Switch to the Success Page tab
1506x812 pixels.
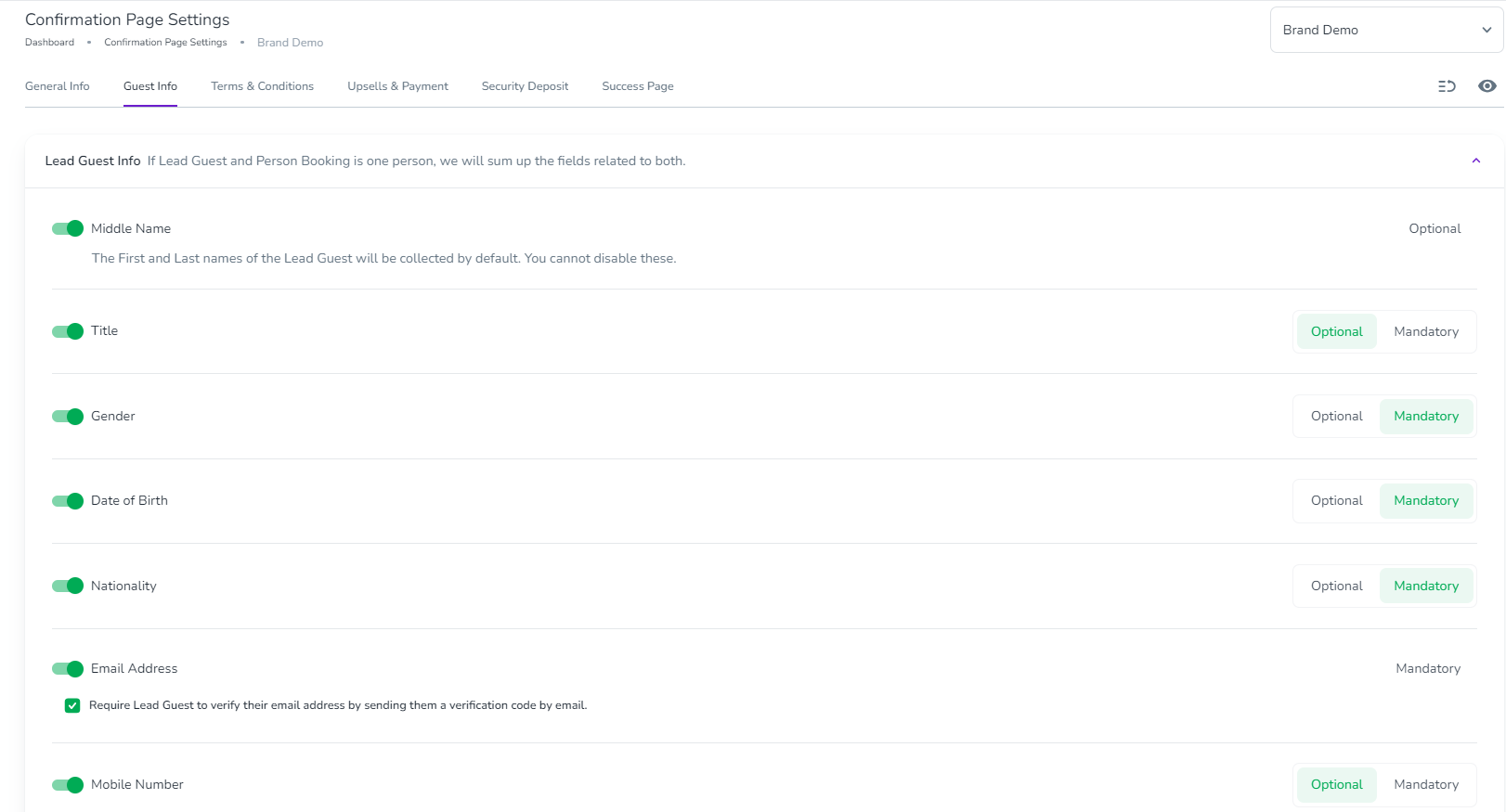pyautogui.click(x=638, y=86)
